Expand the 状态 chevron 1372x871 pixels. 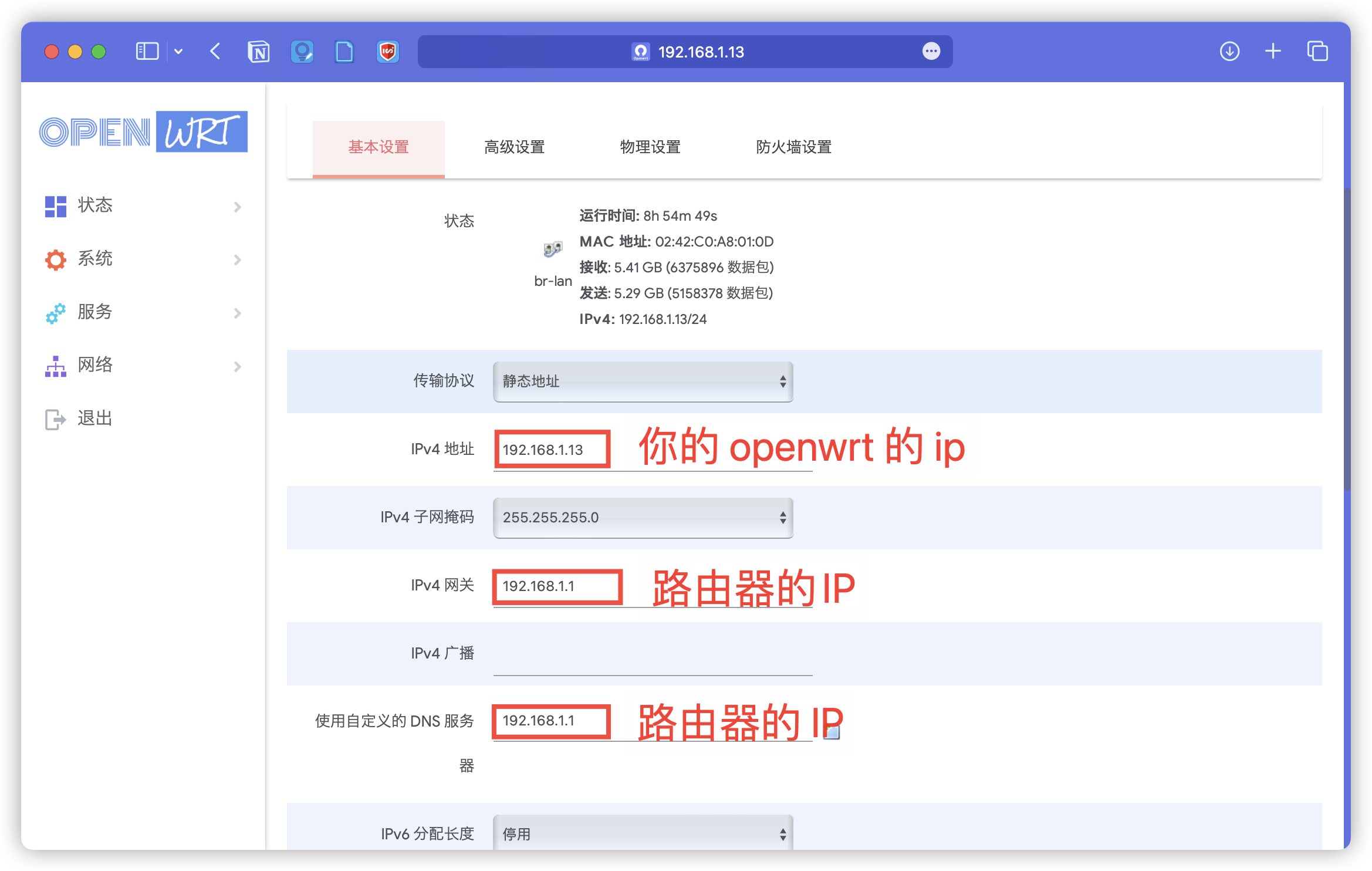pos(238,207)
